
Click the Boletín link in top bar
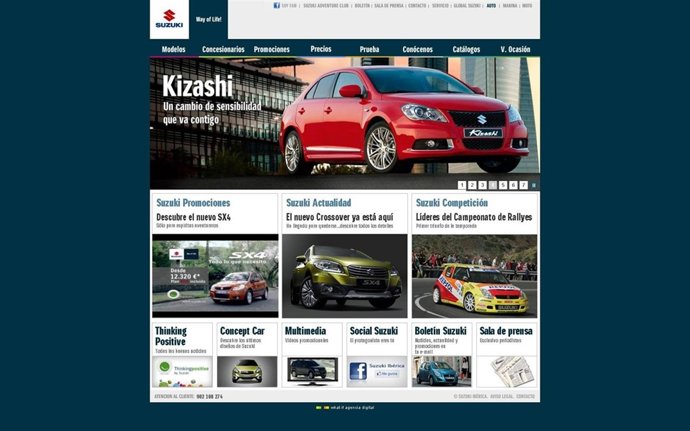362,6
